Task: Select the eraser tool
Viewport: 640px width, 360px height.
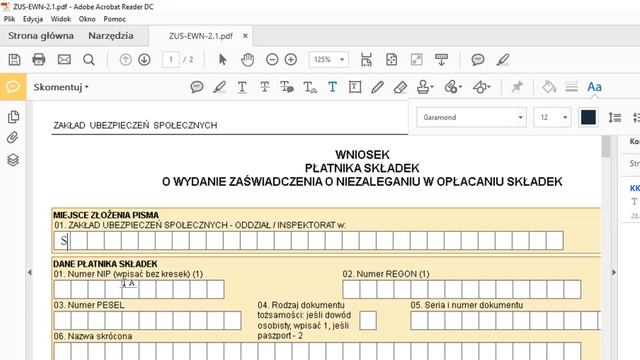Action: click(x=400, y=87)
